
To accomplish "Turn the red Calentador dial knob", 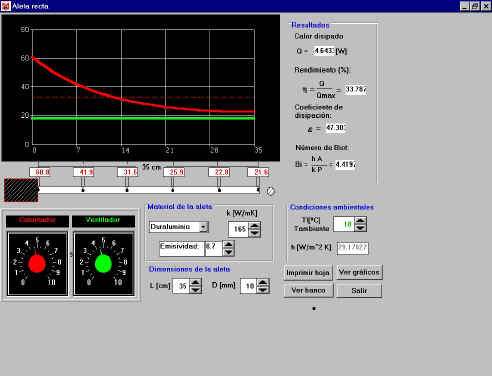I will point(37,264).
